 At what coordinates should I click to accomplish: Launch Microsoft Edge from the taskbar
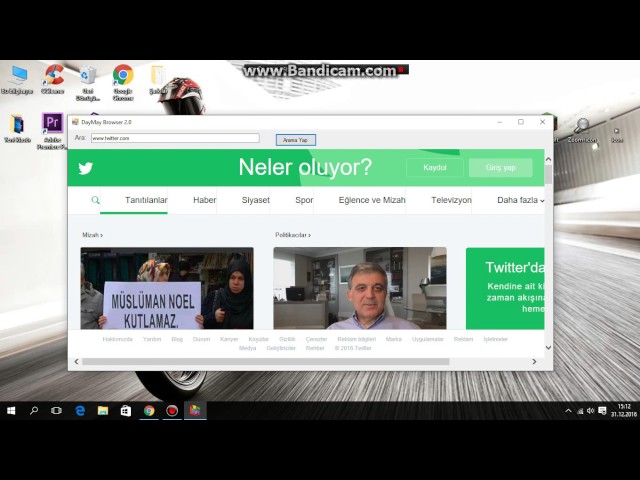click(80, 411)
